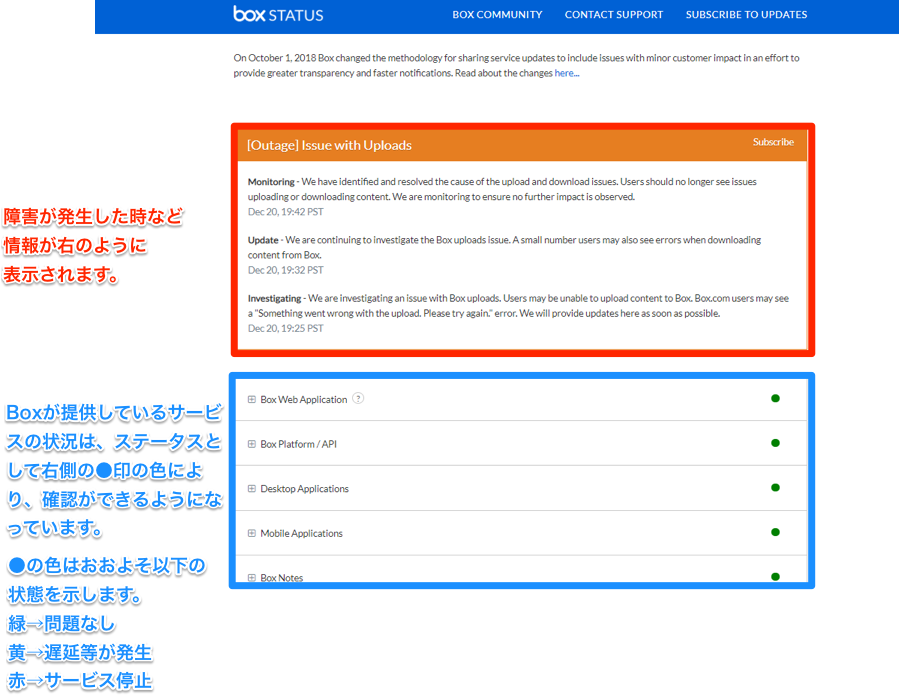
Task: Click the green status dot for Box Notes
Action: [x=775, y=577]
